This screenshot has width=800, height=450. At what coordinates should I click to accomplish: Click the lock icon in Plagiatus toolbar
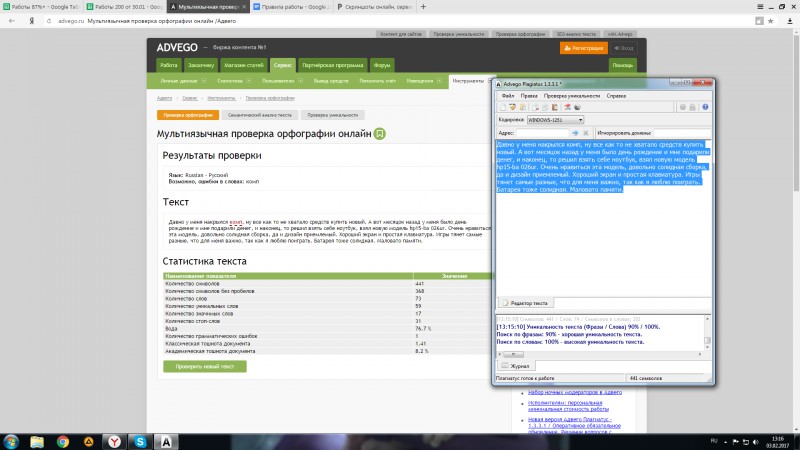pos(692,107)
